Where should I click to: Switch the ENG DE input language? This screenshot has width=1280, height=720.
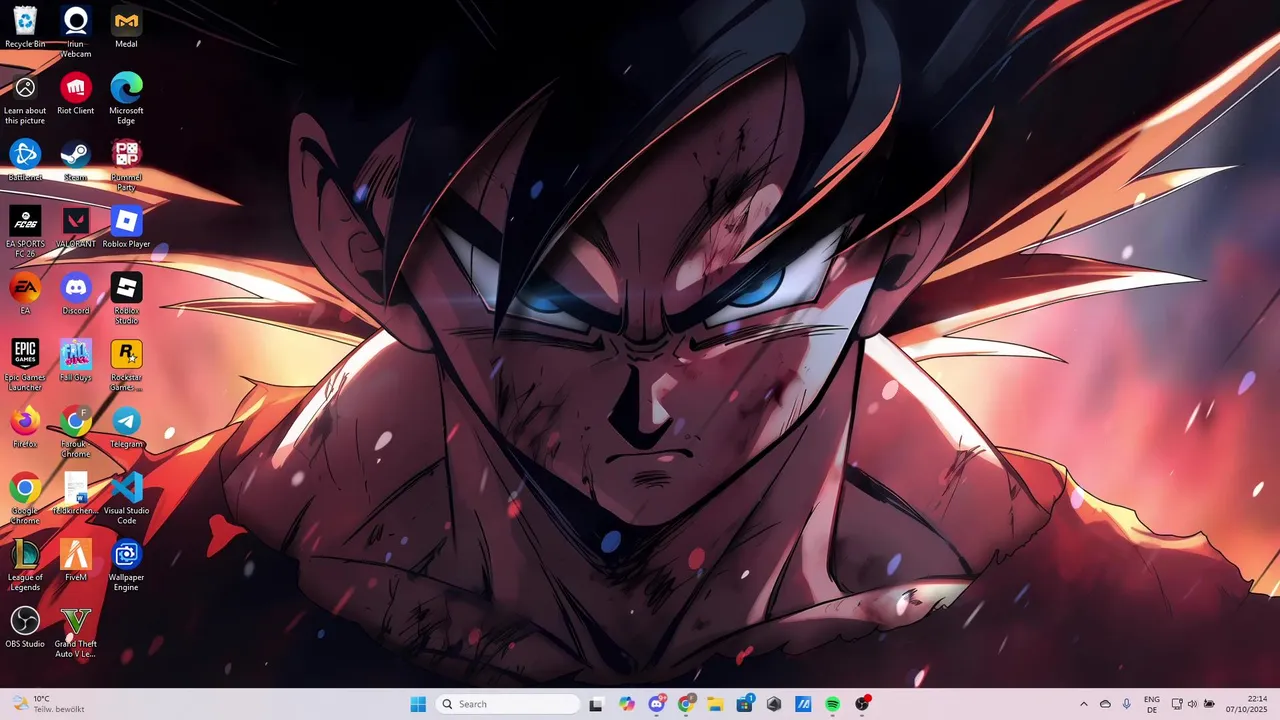click(1152, 704)
